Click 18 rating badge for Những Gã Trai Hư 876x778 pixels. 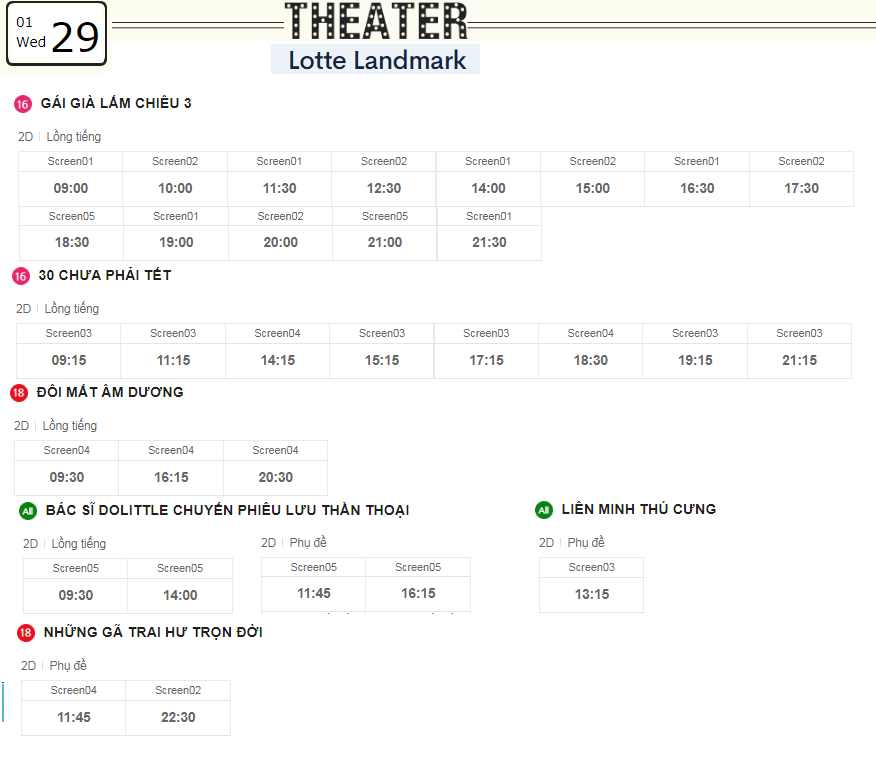coord(26,633)
